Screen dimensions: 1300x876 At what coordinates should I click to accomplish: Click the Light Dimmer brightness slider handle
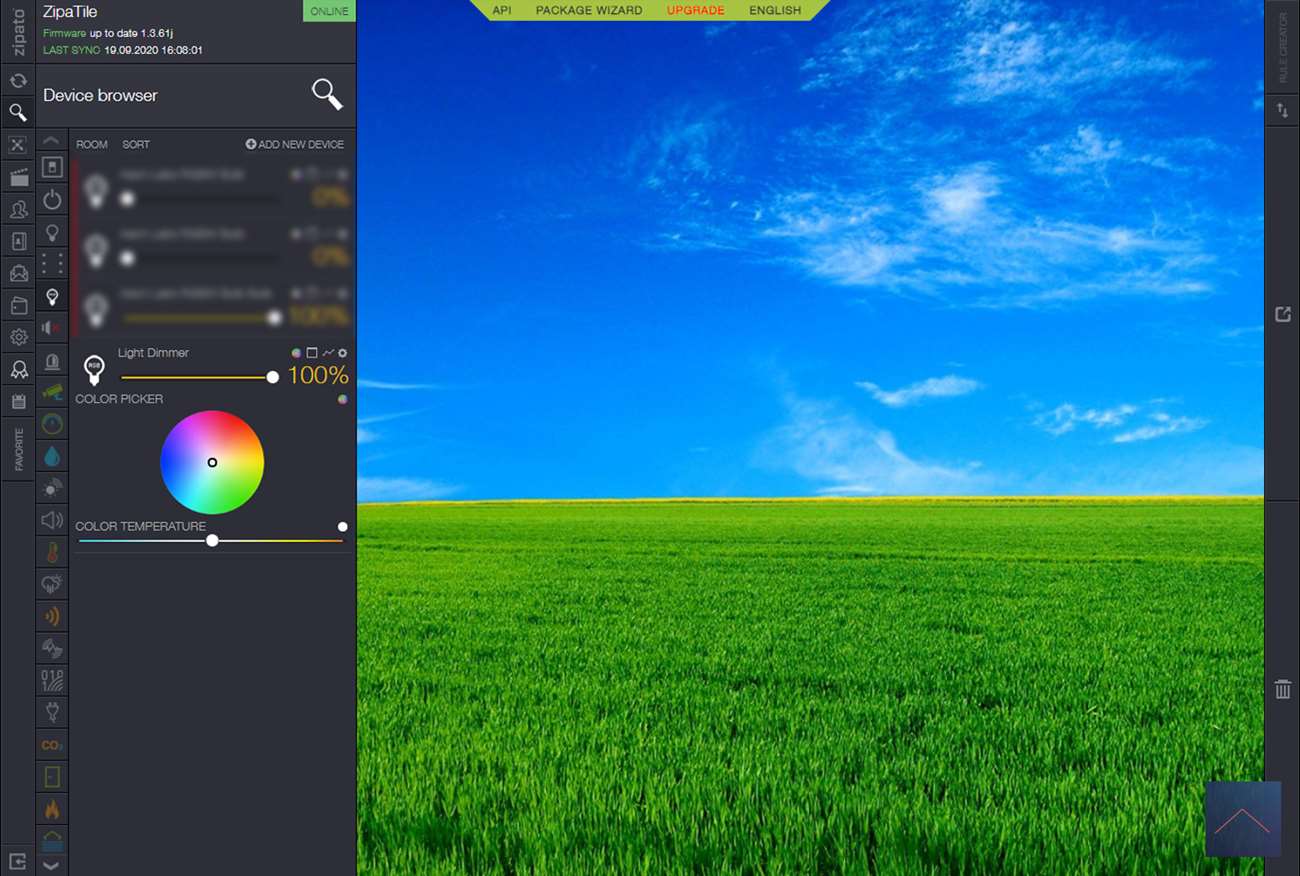273,377
